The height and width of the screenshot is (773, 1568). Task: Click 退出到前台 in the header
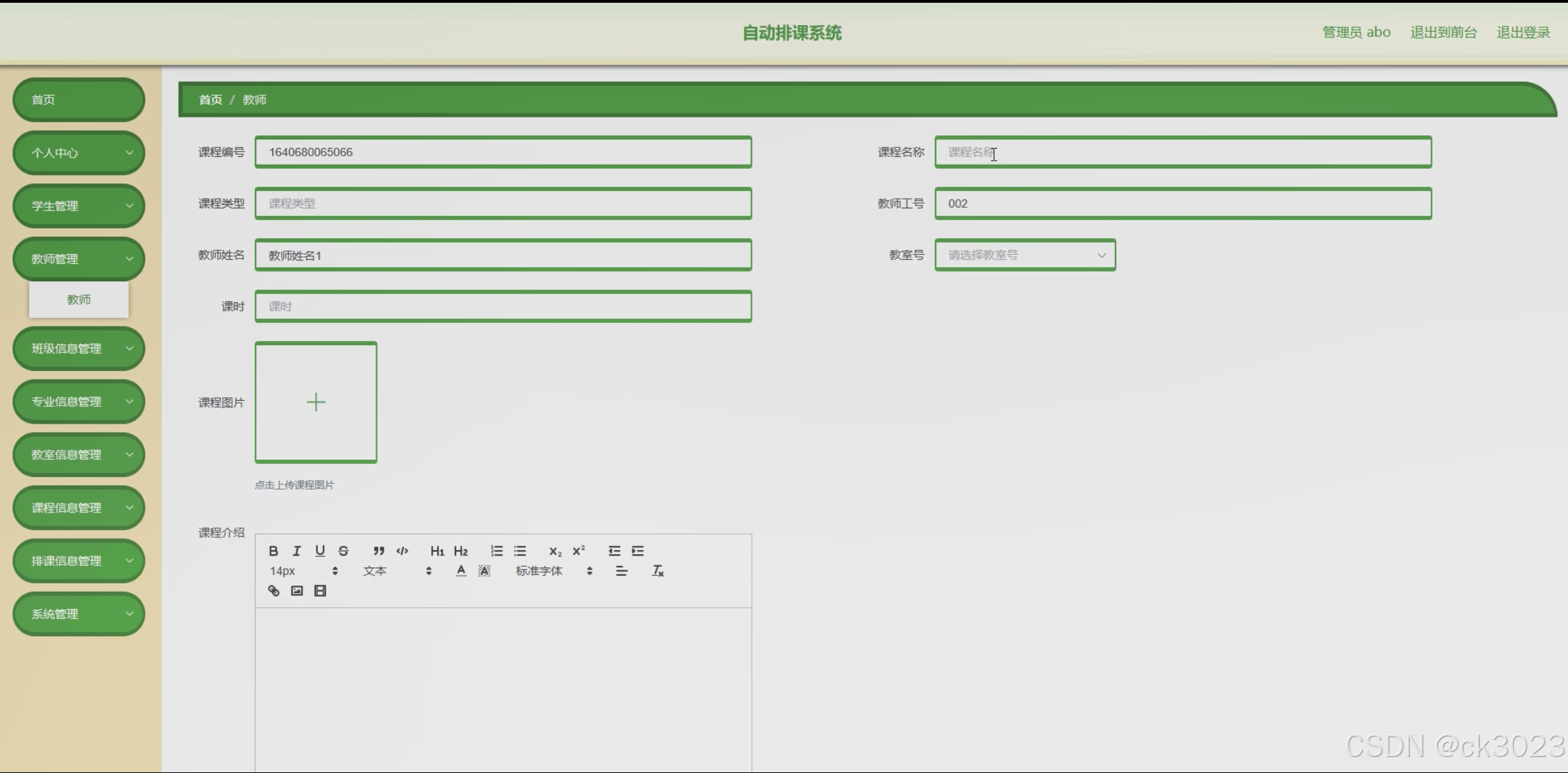(1443, 32)
